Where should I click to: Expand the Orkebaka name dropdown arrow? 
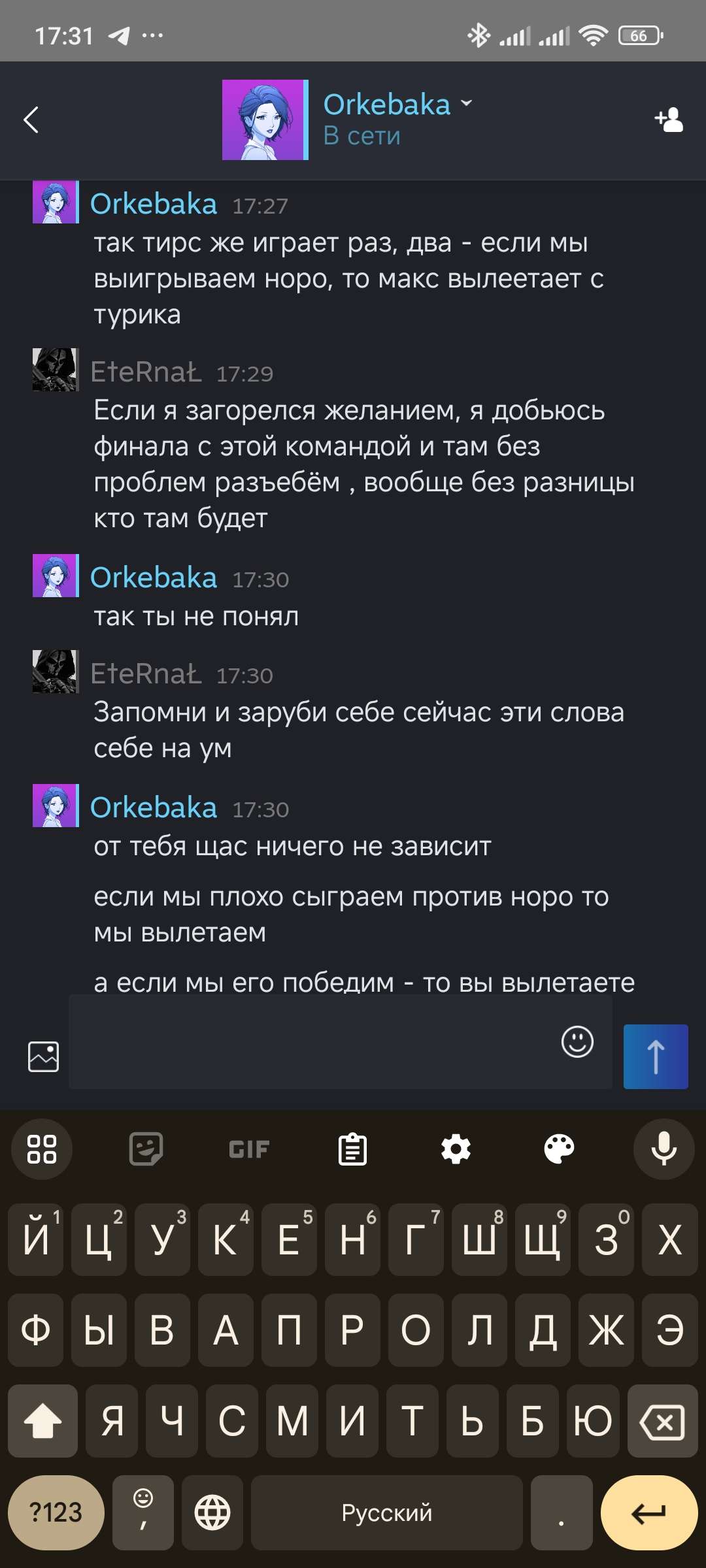pyautogui.click(x=466, y=103)
